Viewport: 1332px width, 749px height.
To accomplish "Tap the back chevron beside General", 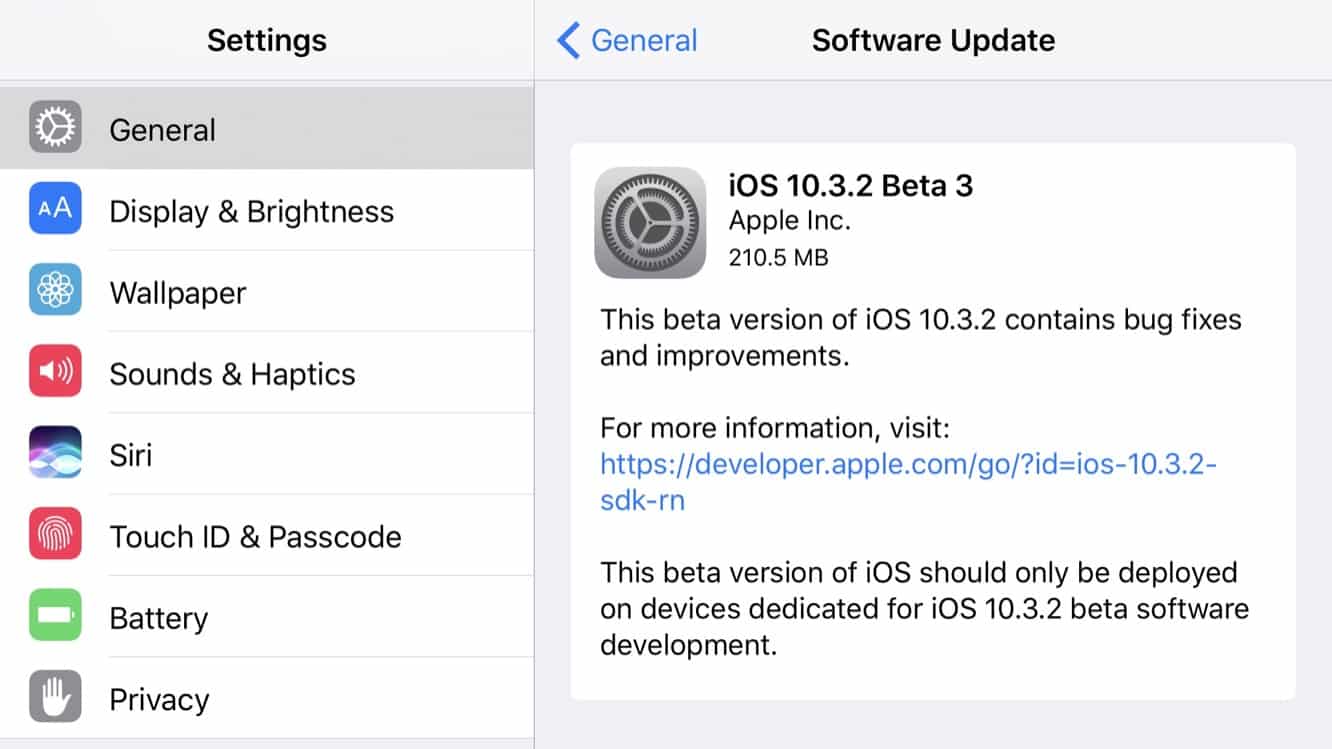I will click(x=568, y=41).
